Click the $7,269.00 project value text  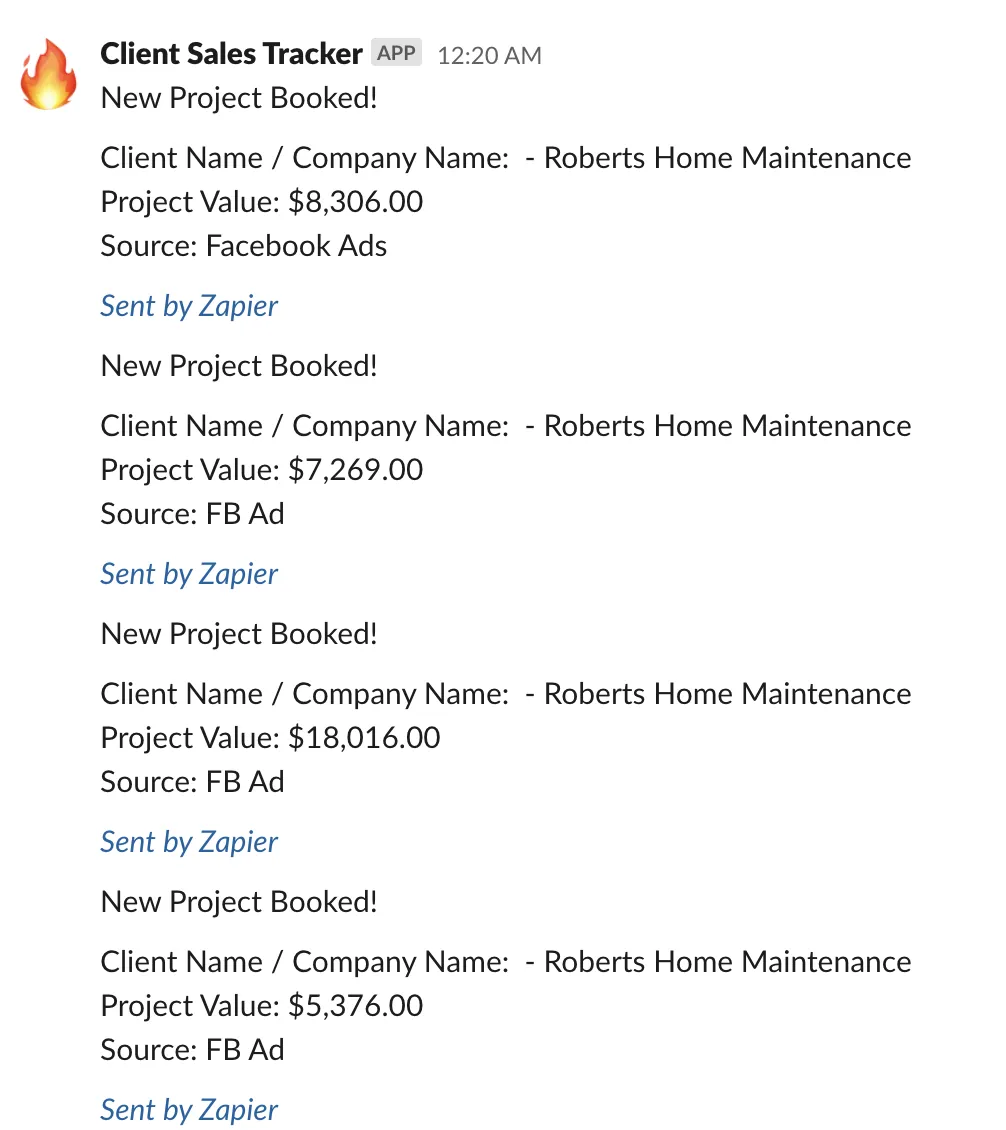tap(355, 470)
